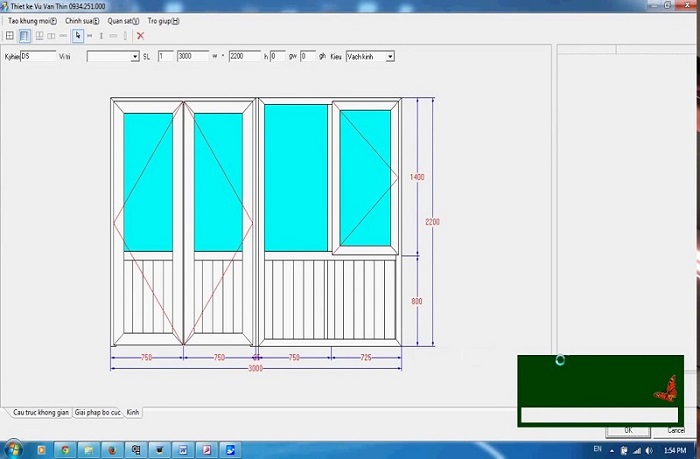Click the horizontal bar tool icon
Viewport: 700px width, 459px height.
[x=63, y=36]
